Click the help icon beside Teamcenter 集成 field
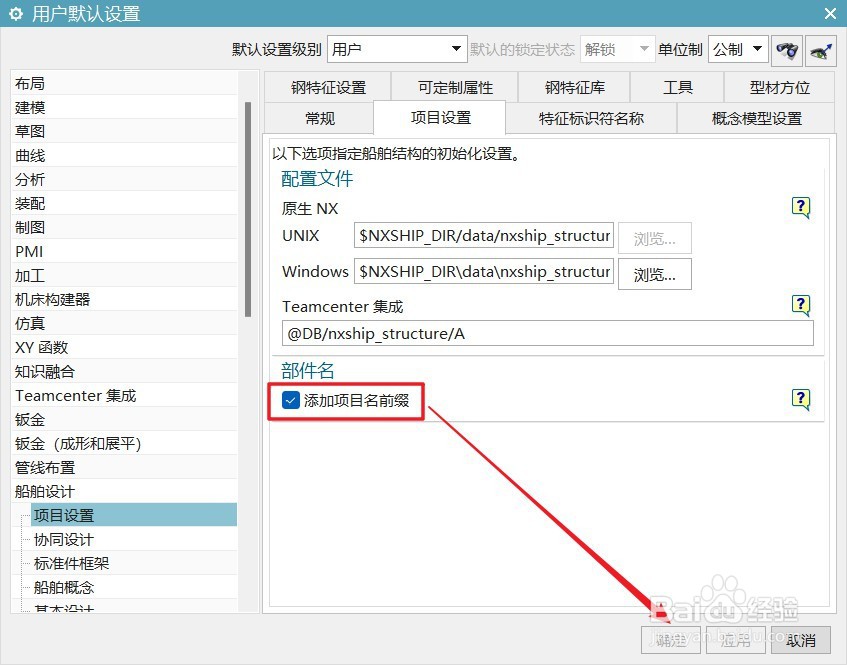847x665 pixels. (800, 305)
